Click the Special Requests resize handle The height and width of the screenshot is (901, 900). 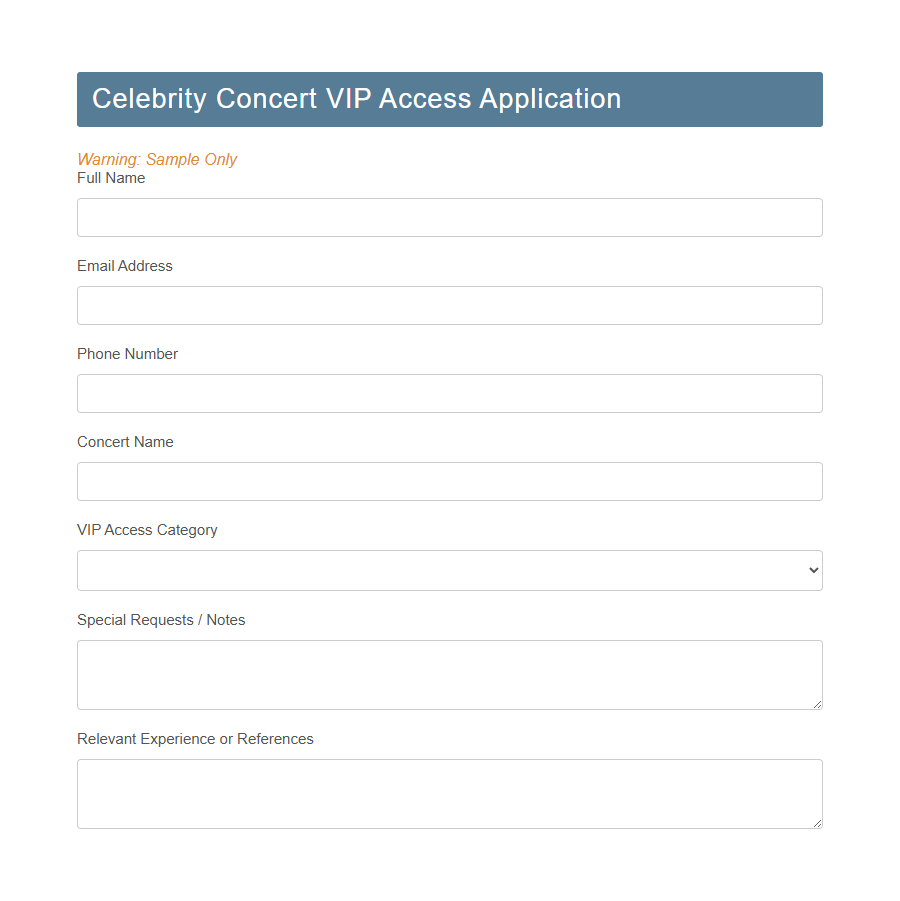[x=818, y=705]
